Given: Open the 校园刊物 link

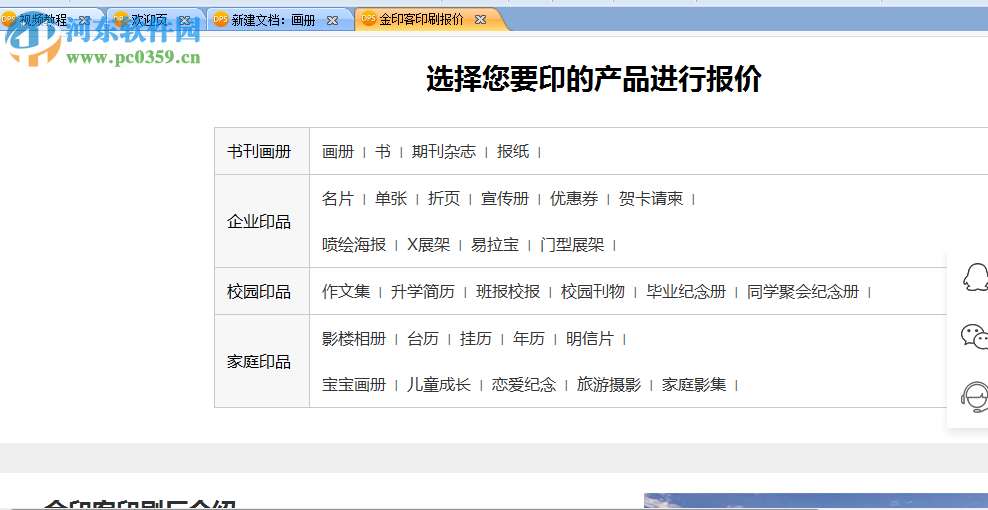Looking at the screenshot, I should click(x=593, y=291).
